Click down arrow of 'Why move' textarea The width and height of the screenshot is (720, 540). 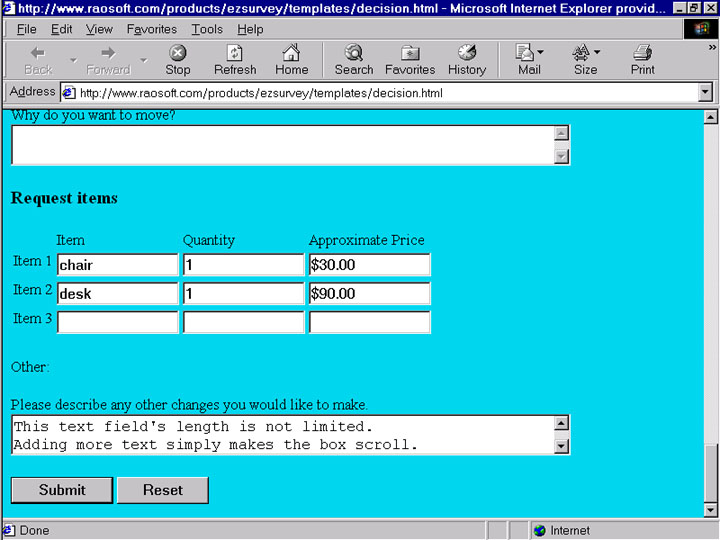click(x=561, y=157)
